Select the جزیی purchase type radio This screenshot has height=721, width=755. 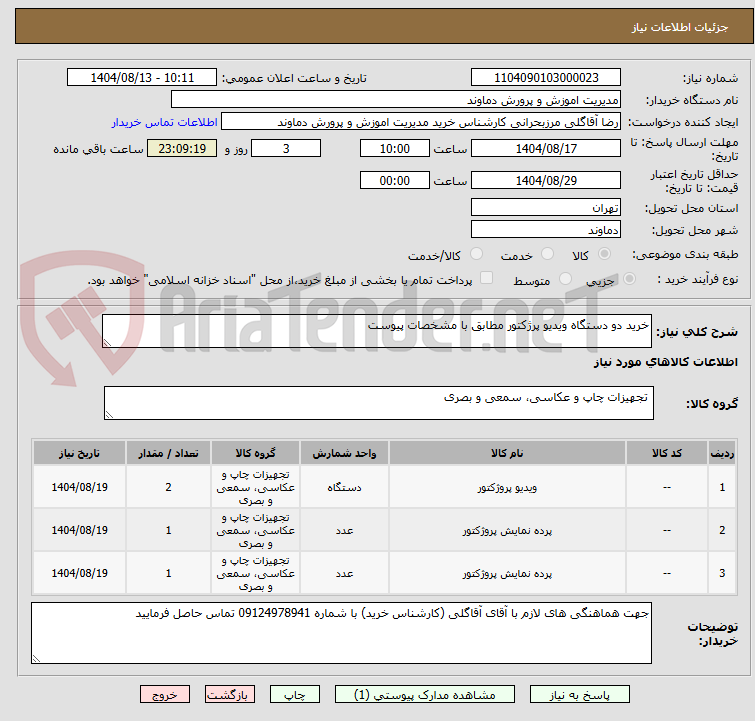tap(629, 279)
